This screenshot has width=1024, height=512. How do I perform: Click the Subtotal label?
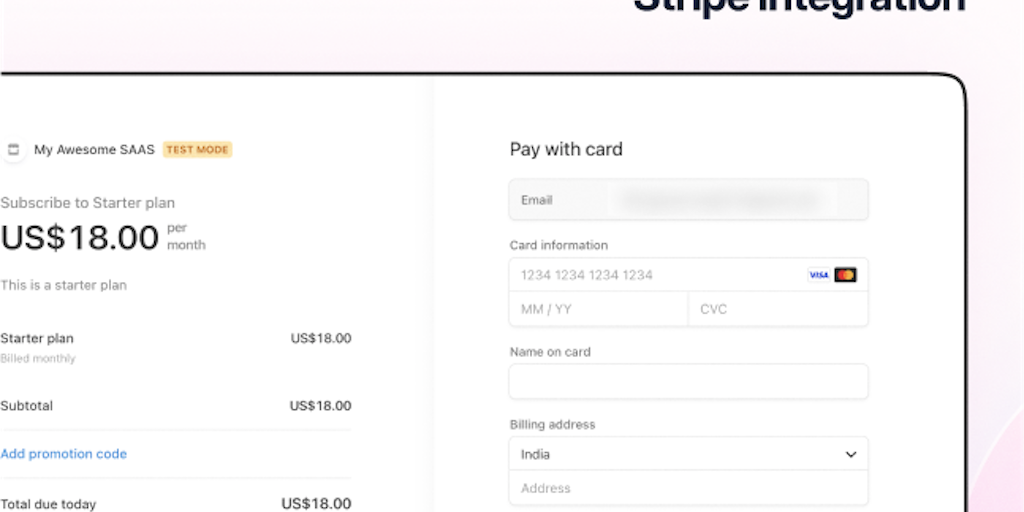click(27, 406)
